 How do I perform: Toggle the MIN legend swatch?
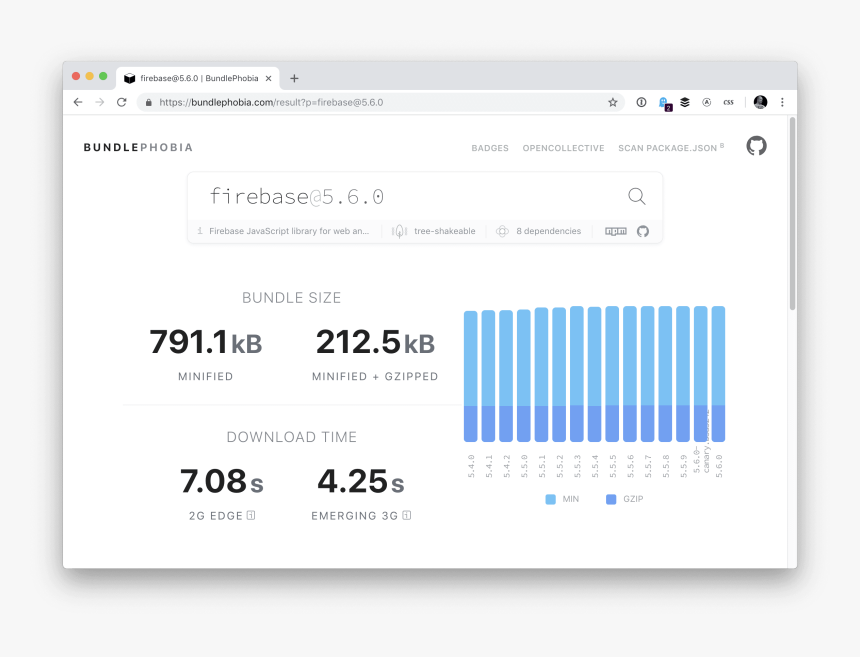pos(551,499)
